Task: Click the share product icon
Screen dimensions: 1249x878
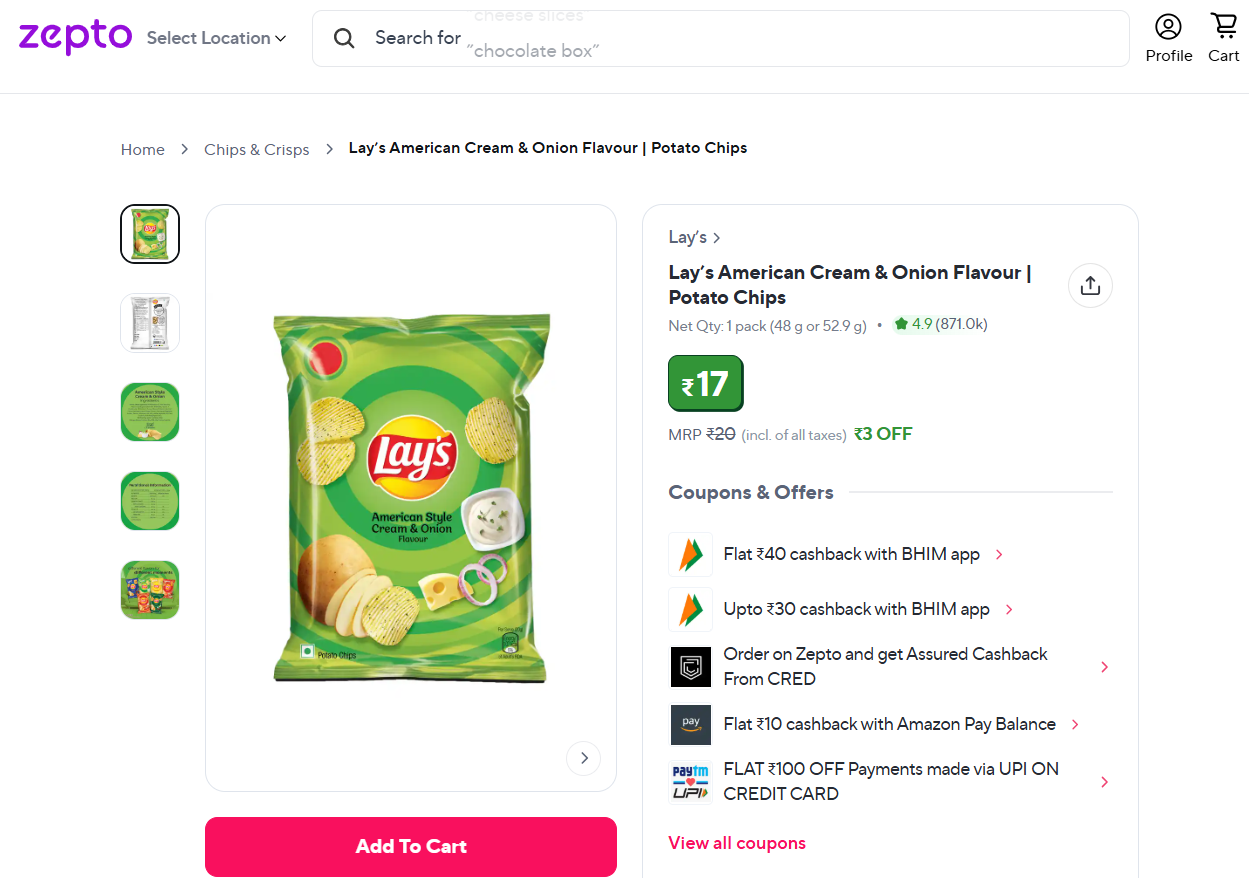Action: (x=1090, y=286)
